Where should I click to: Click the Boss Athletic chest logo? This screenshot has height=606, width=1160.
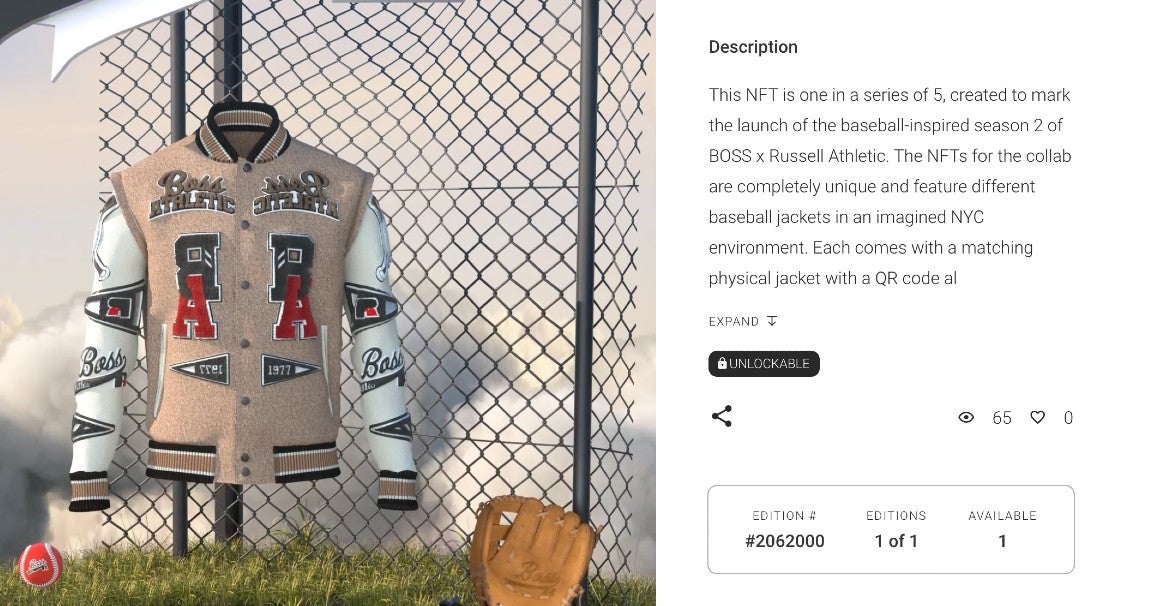pyautogui.click(x=192, y=196)
